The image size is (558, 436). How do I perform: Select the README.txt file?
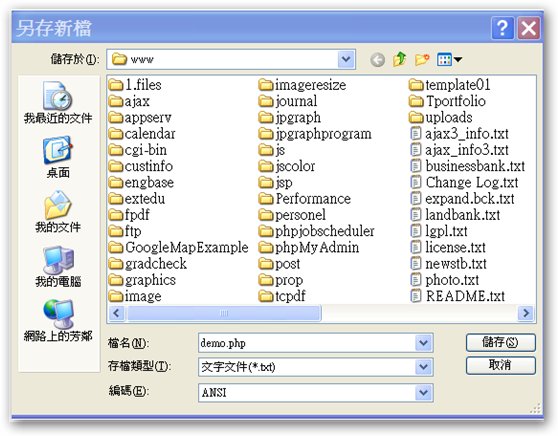point(458,296)
